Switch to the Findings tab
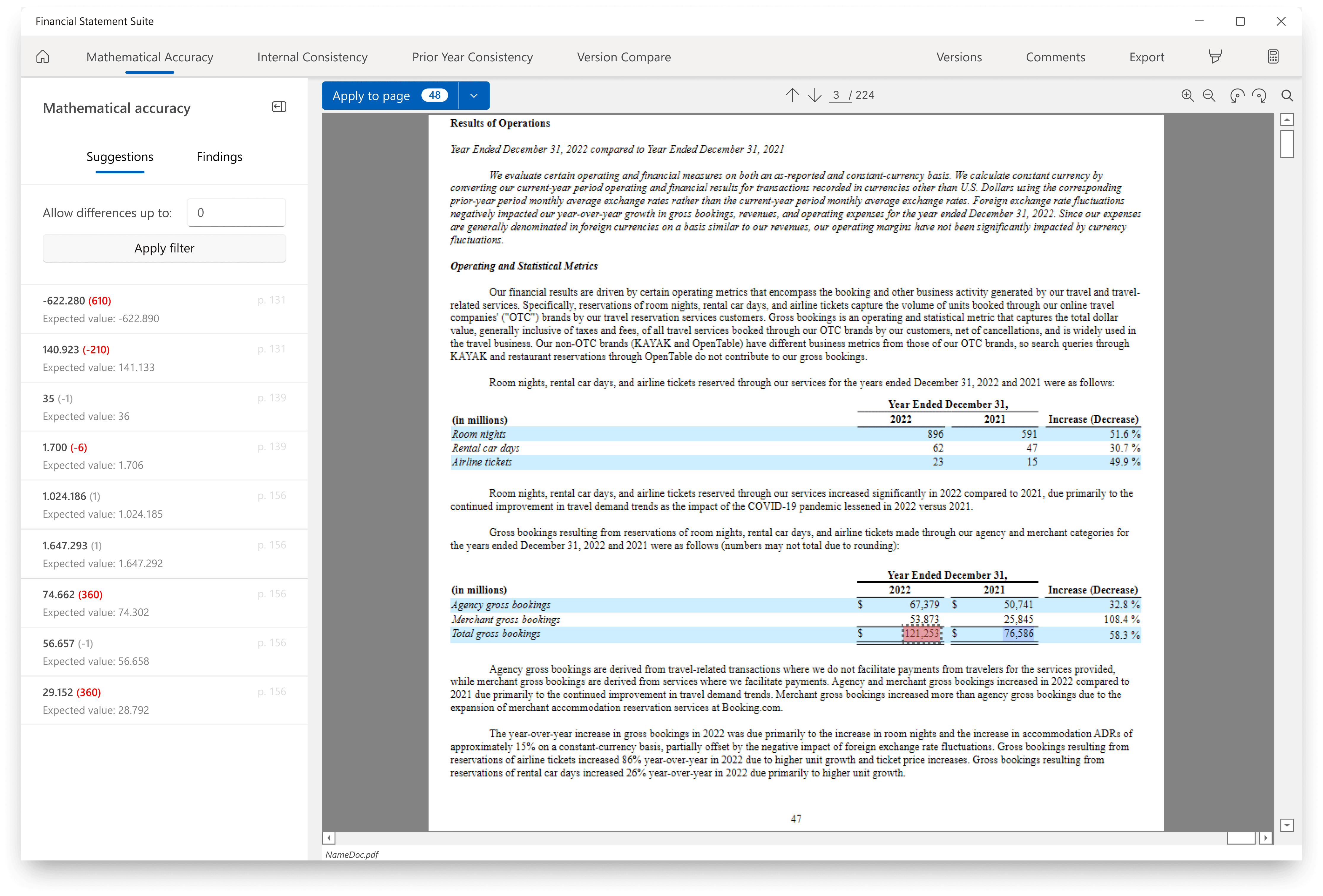The height and width of the screenshot is (896, 1323). [219, 156]
